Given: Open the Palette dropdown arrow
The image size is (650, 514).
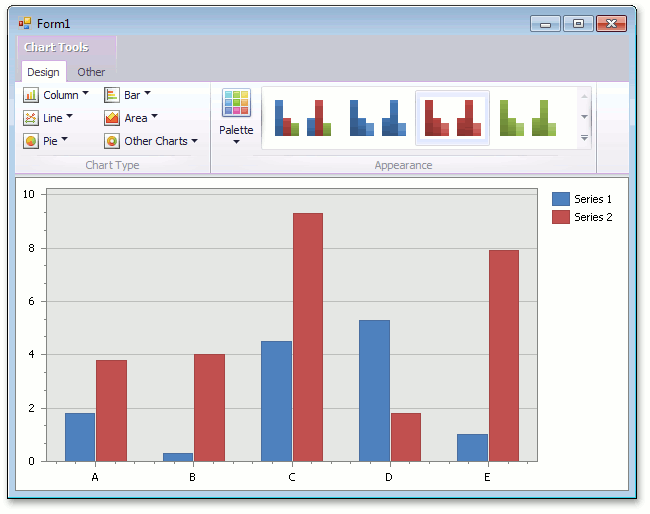Looking at the screenshot, I should coord(236,142).
